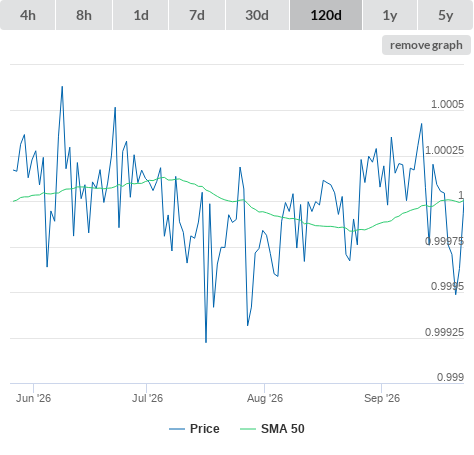Switch chart to 1y range

point(390,15)
